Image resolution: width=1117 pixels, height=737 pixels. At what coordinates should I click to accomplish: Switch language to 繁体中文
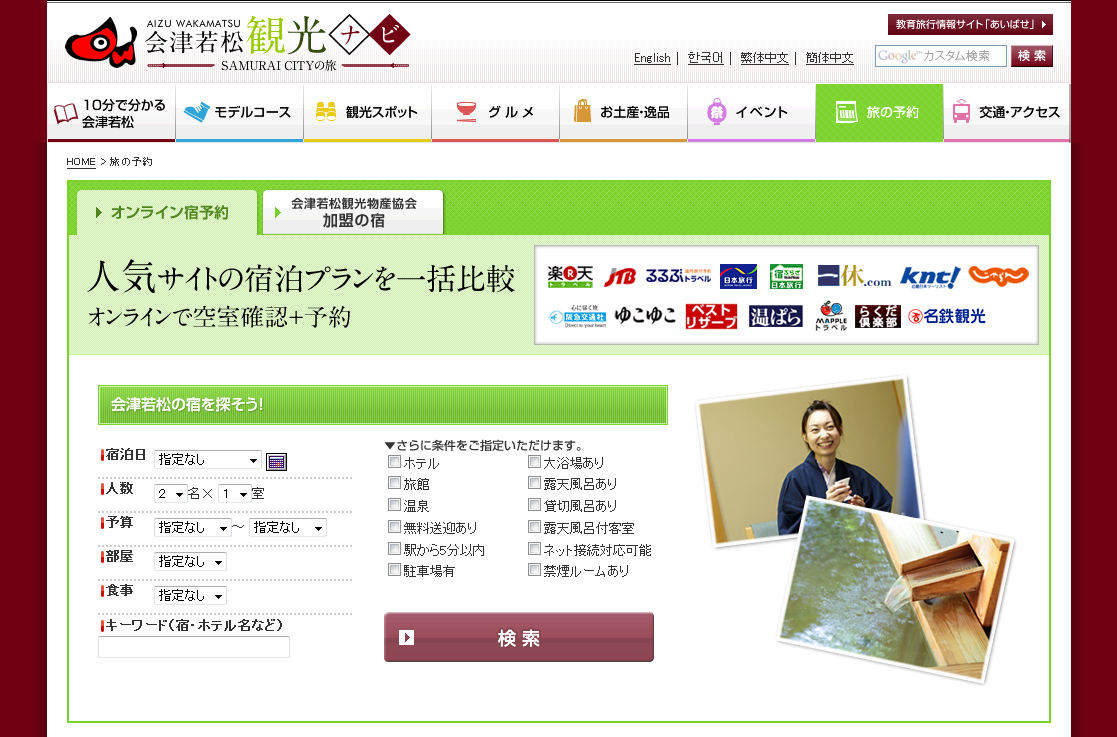(x=764, y=58)
